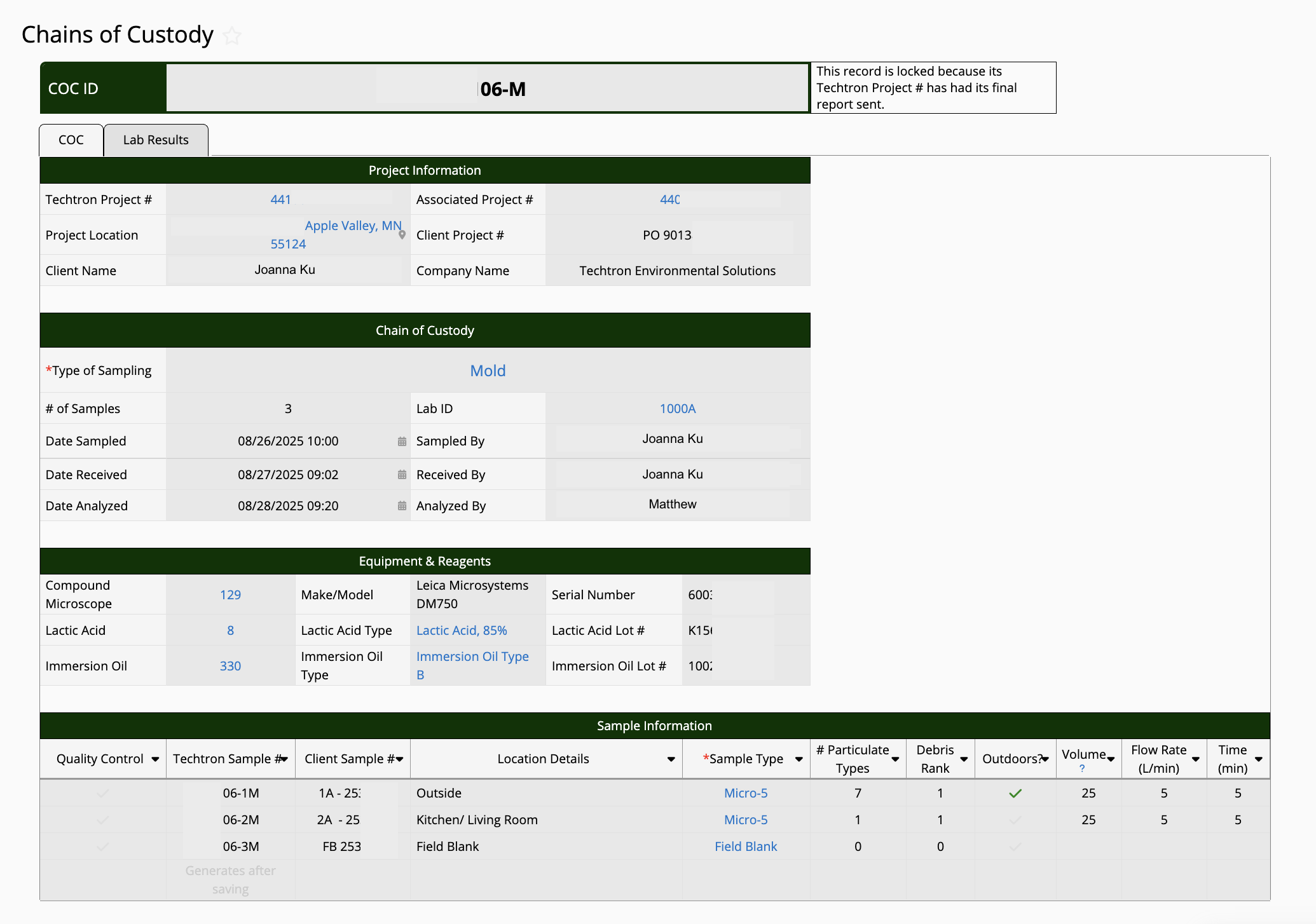Expand the Location Details column menu
The height and width of the screenshot is (924, 1316).
671,759
